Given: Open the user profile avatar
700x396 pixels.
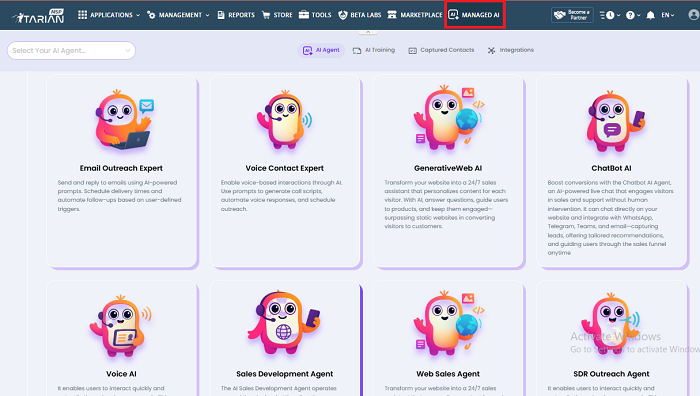Looking at the screenshot, I should click(694, 15).
